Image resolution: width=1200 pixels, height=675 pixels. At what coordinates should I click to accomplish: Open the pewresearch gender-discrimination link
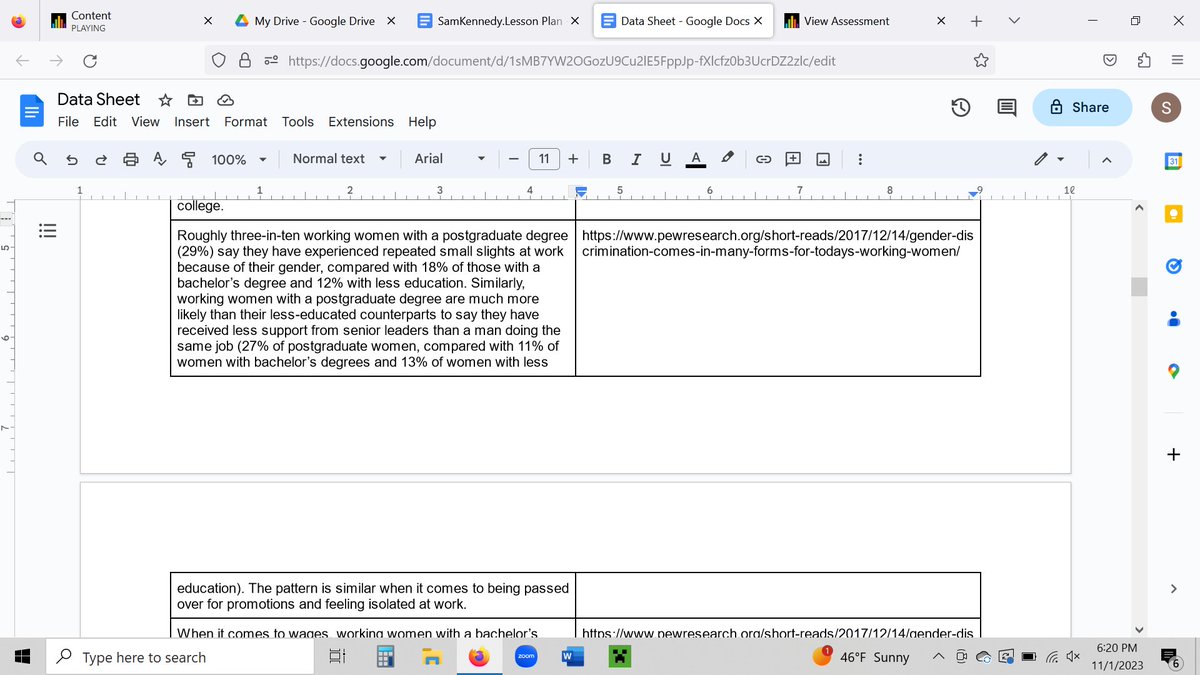pyautogui.click(x=776, y=243)
